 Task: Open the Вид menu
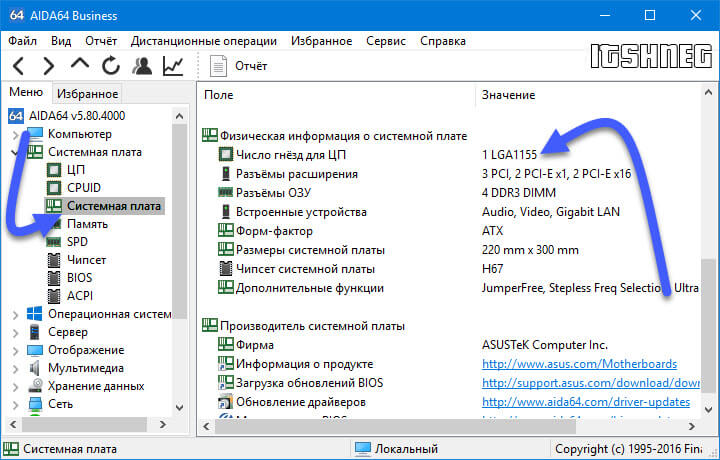[61, 41]
